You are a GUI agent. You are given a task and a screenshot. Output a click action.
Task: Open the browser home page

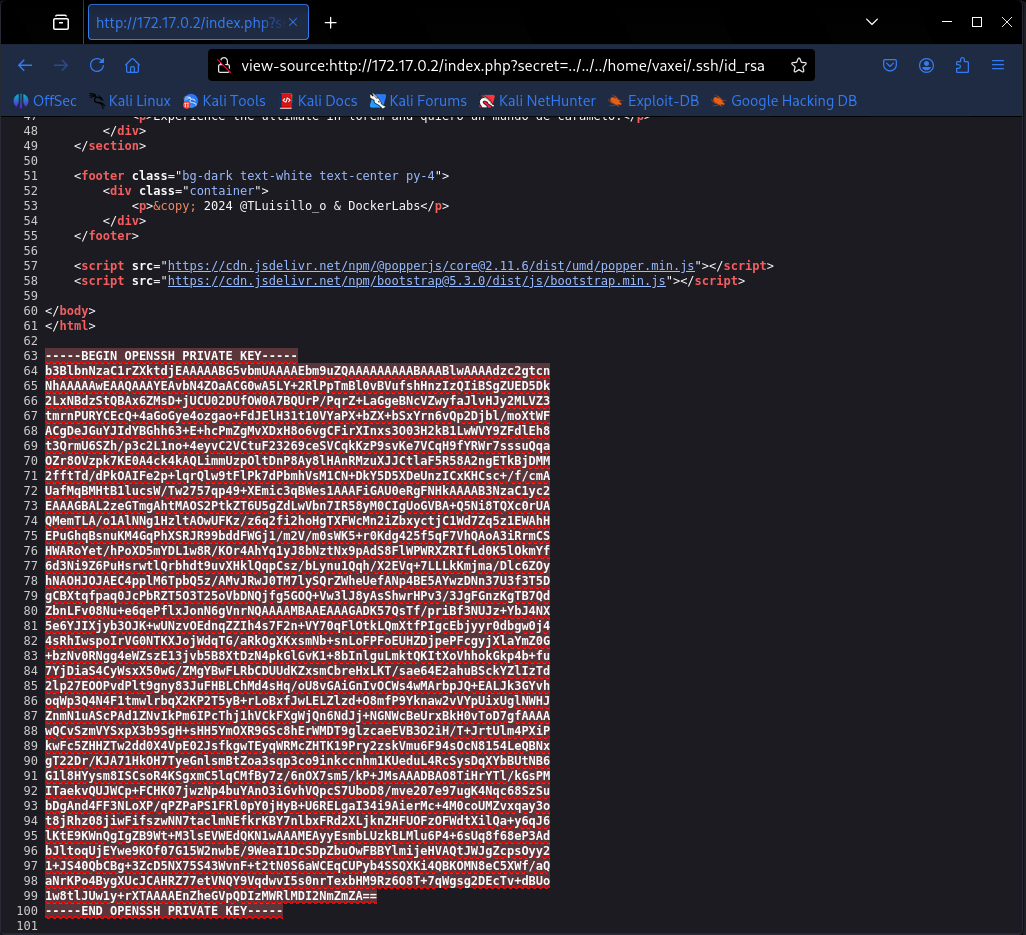tap(133, 65)
